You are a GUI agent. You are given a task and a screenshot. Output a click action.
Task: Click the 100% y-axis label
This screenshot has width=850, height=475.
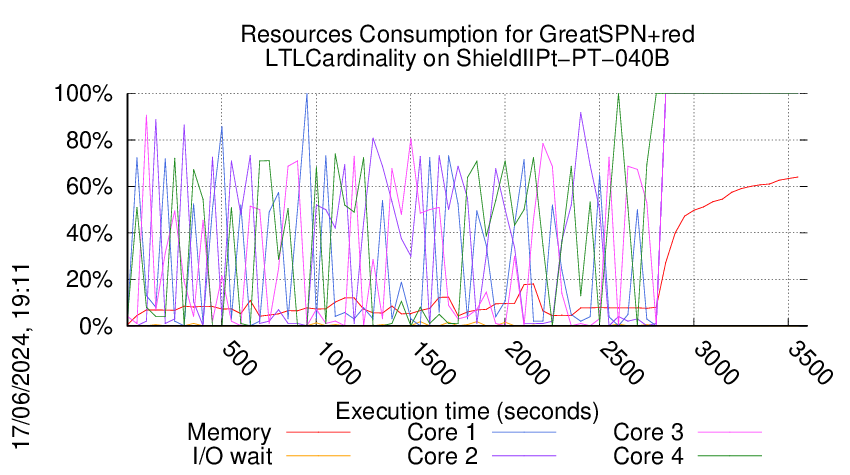(x=83, y=94)
